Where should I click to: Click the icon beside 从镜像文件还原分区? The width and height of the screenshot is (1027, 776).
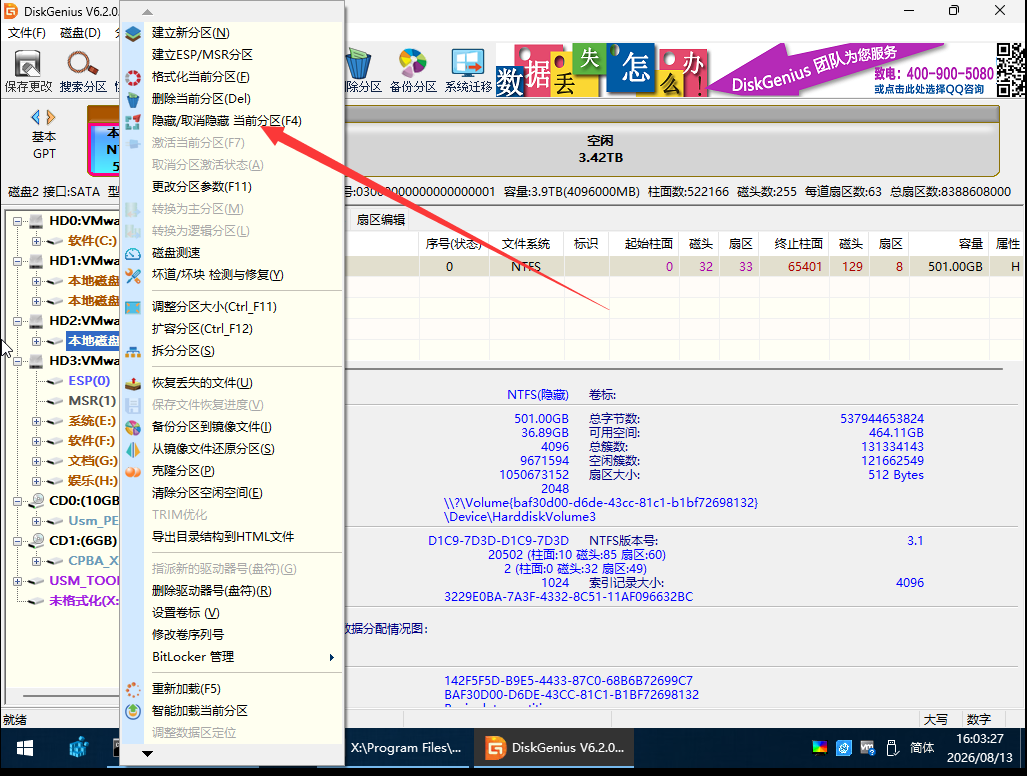[133, 449]
